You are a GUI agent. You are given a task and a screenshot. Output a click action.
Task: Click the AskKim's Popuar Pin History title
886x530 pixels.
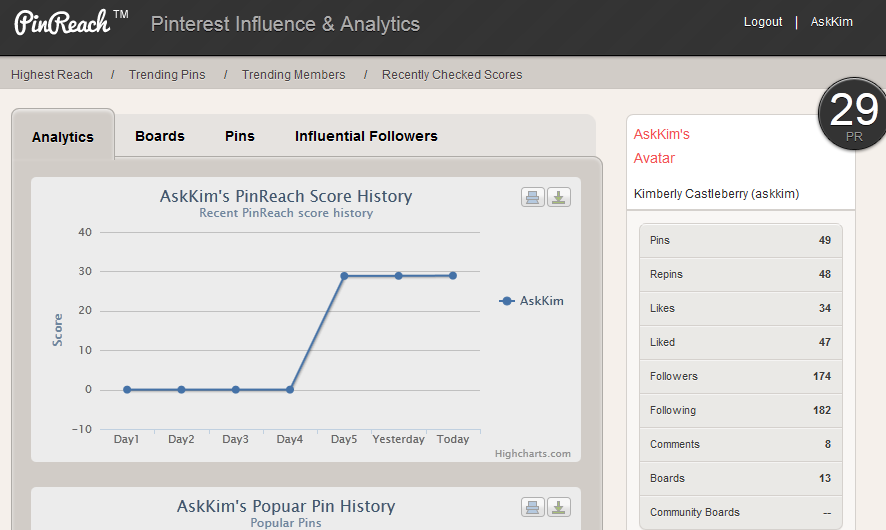tap(286, 506)
